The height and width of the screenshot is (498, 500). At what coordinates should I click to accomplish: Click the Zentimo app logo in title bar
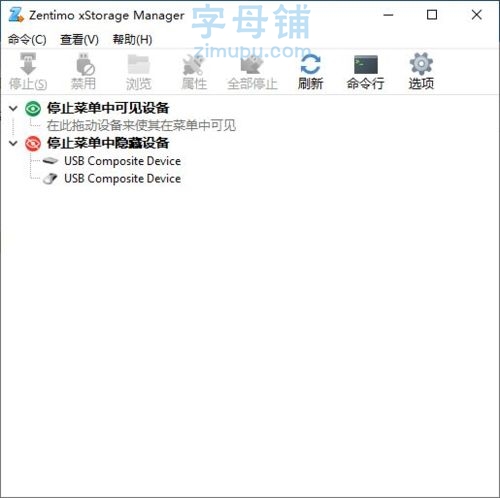[x=16, y=15]
